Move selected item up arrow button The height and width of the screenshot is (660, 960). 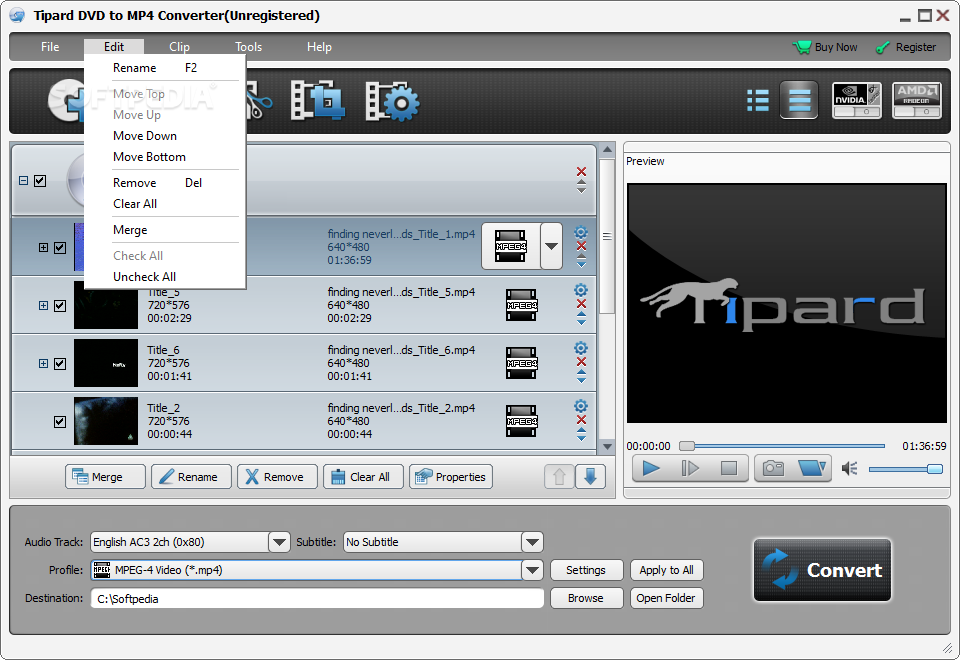559,476
